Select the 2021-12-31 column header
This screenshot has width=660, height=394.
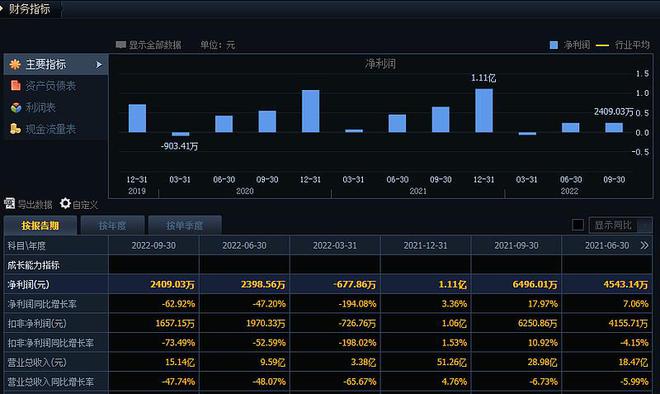(426, 245)
